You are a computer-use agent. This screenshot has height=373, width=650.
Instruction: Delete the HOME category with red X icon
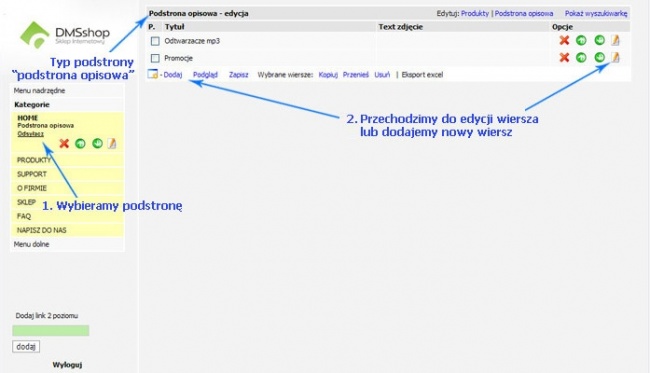click(x=64, y=143)
